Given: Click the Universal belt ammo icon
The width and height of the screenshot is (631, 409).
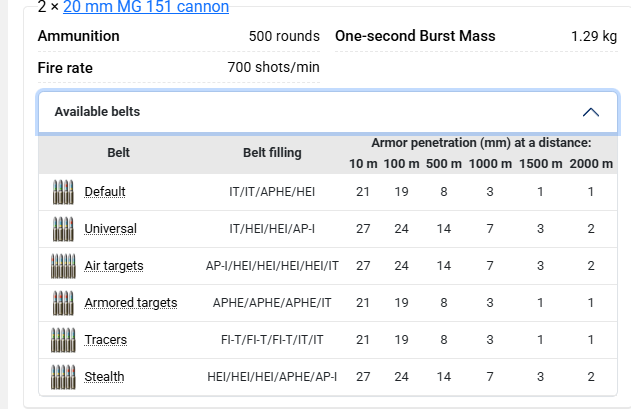Looking at the screenshot, I should pos(63,228).
